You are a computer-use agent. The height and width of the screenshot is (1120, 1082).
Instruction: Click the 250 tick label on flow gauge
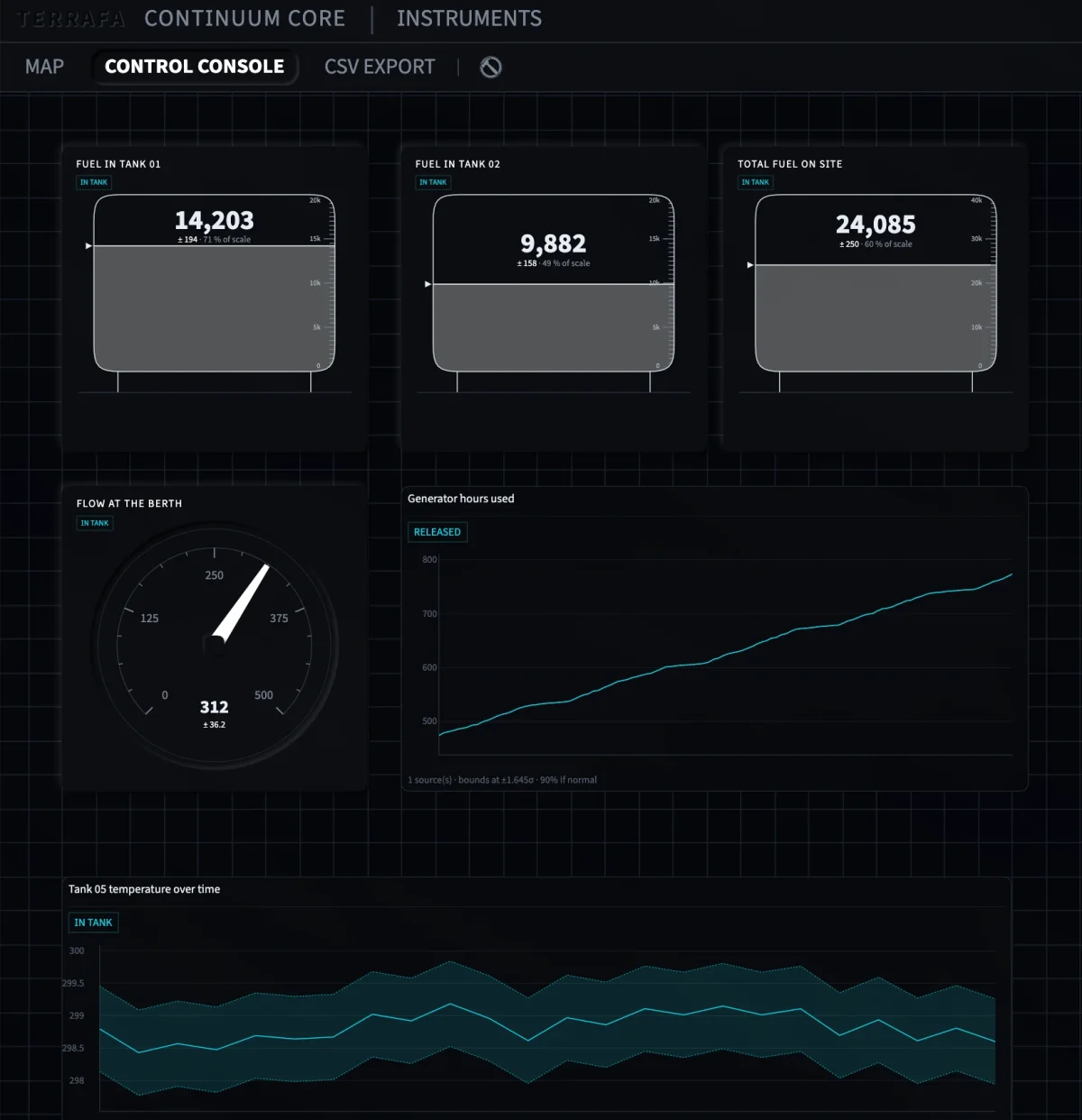214,575
